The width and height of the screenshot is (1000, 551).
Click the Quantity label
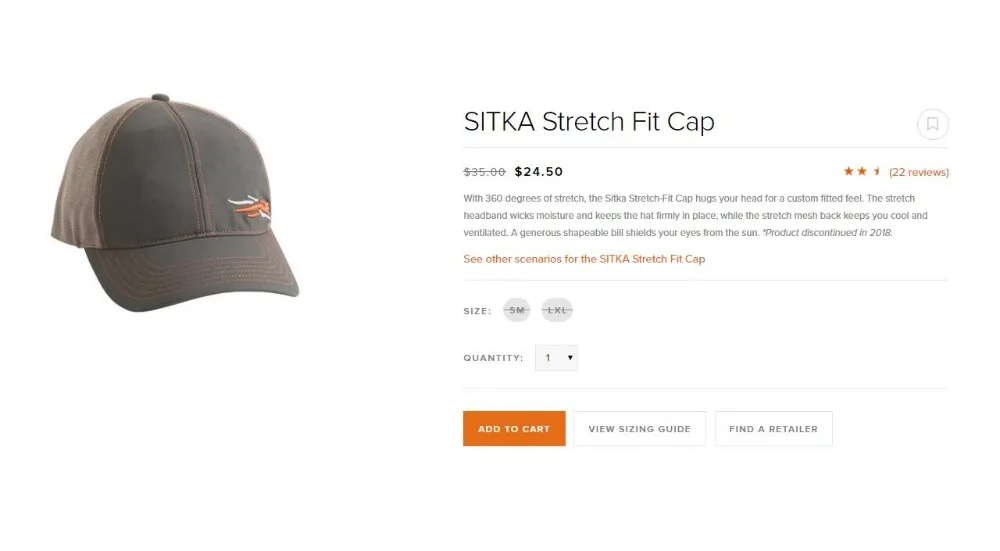(x=493, y=358)
